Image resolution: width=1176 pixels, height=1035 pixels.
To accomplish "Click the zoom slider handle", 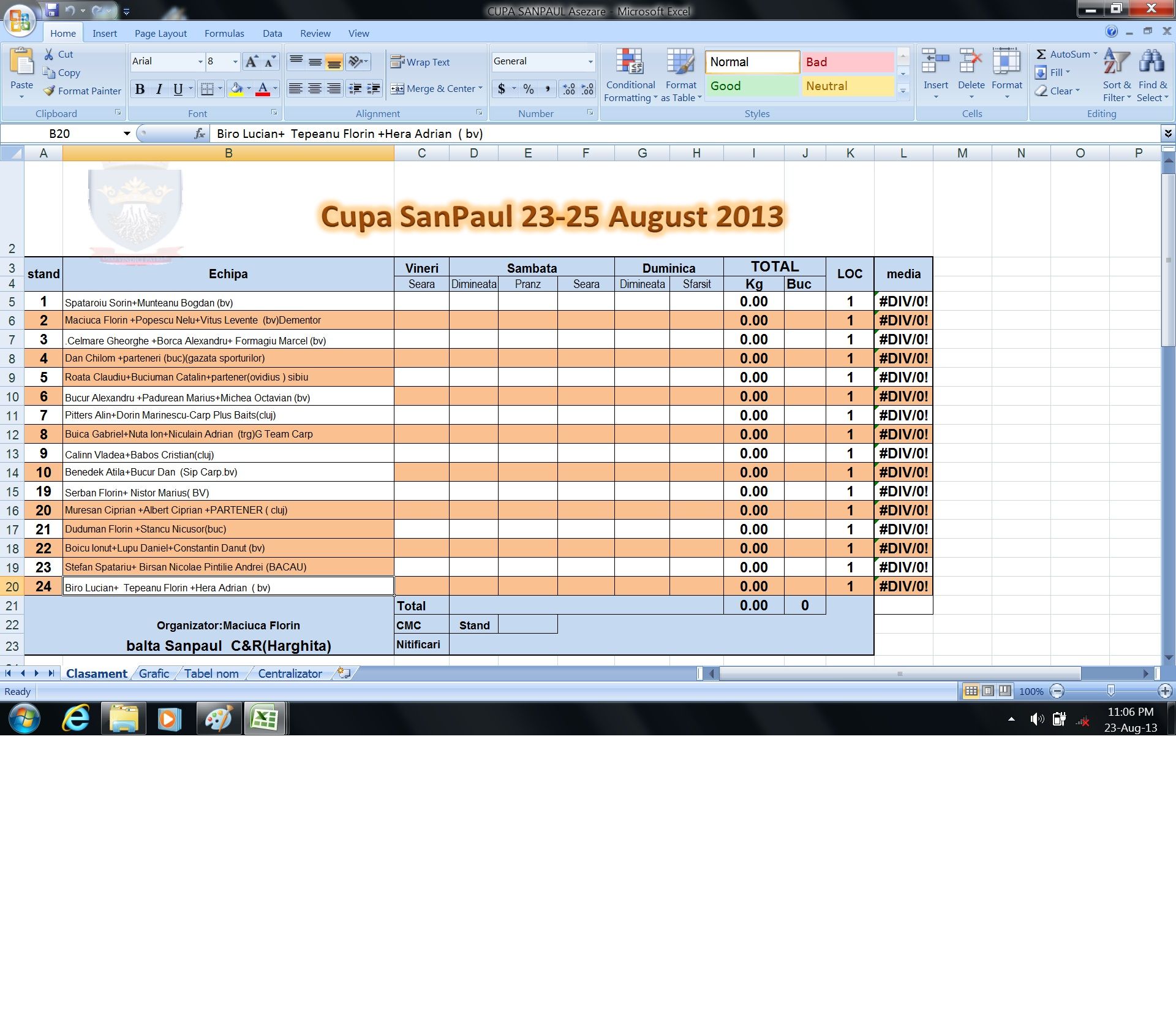I will pyautogui.click(x=1110, y=691).
